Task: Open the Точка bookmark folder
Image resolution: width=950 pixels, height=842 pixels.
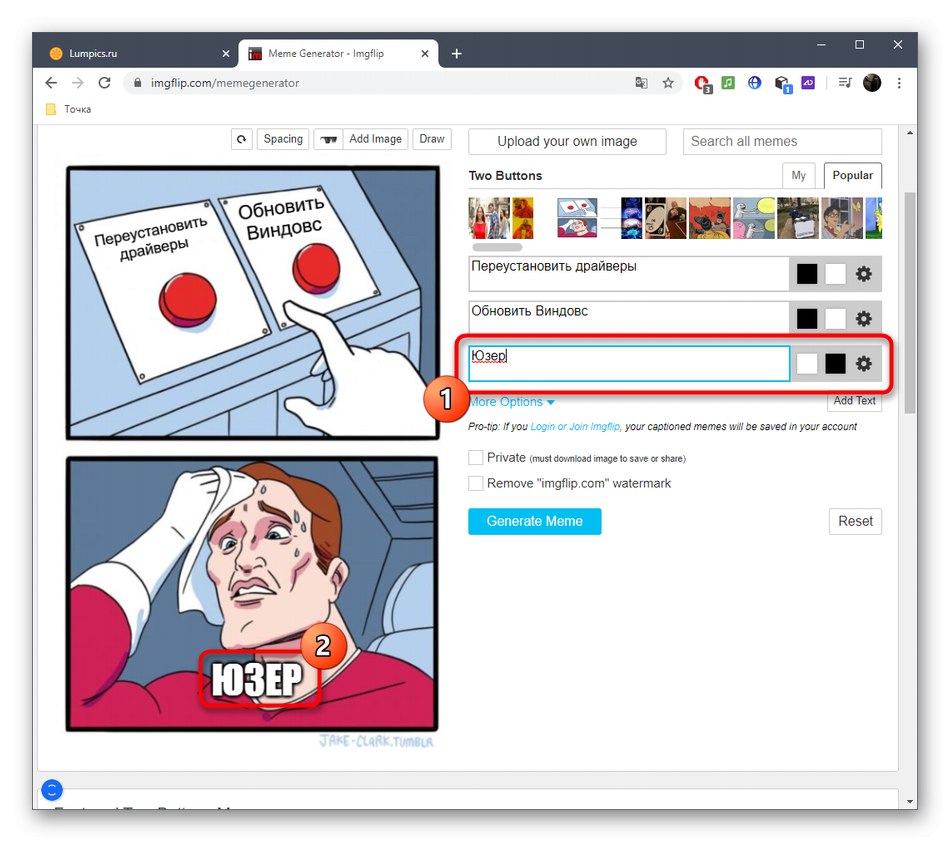Action: 68,109
